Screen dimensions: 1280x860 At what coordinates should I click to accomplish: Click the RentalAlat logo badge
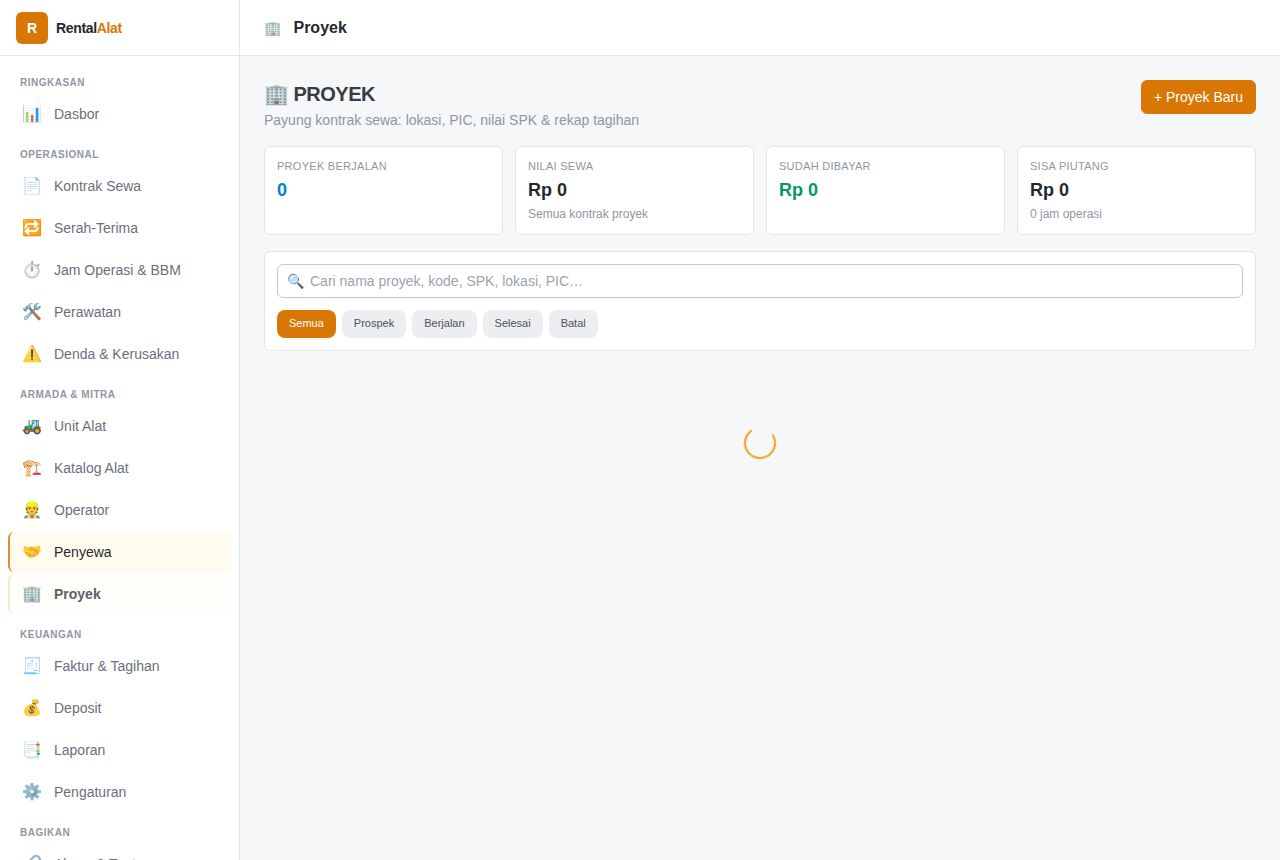tap(32, 28)
